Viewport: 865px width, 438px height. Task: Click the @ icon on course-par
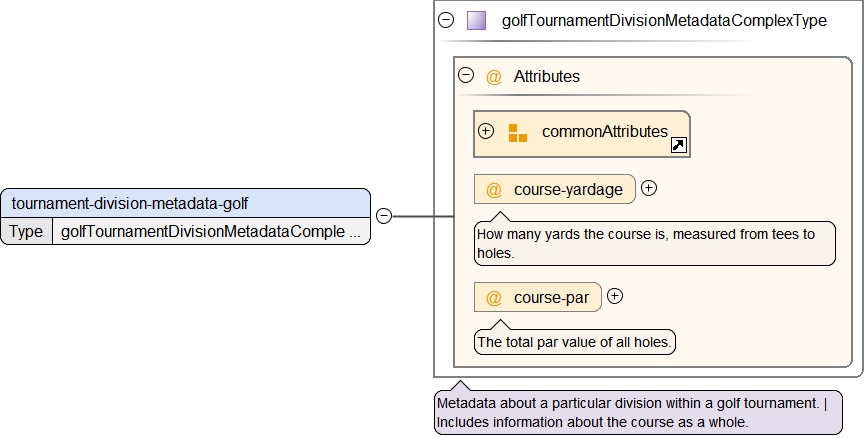pyautogui.click(x=493, y=297)
